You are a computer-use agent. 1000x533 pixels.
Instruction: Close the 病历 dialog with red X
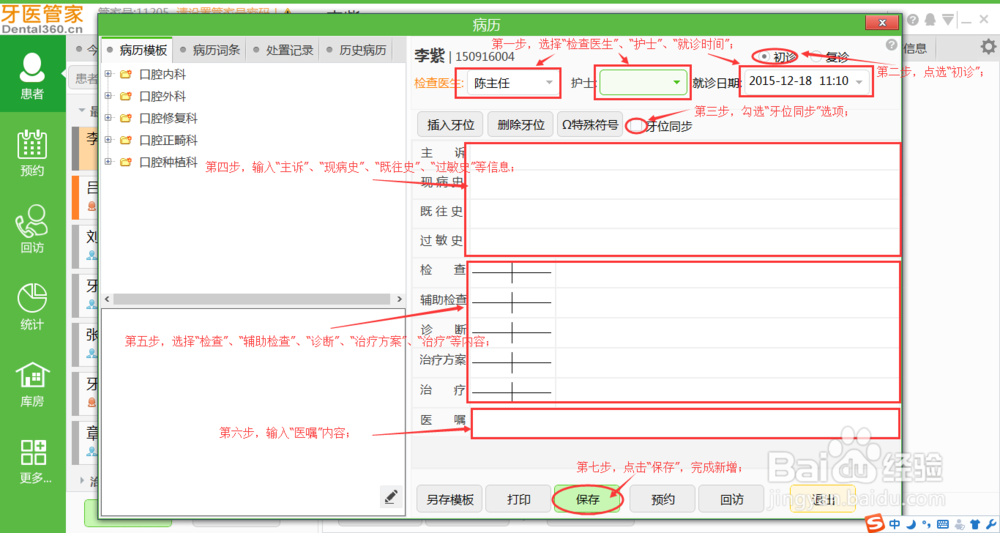click(x=882, y=23)
